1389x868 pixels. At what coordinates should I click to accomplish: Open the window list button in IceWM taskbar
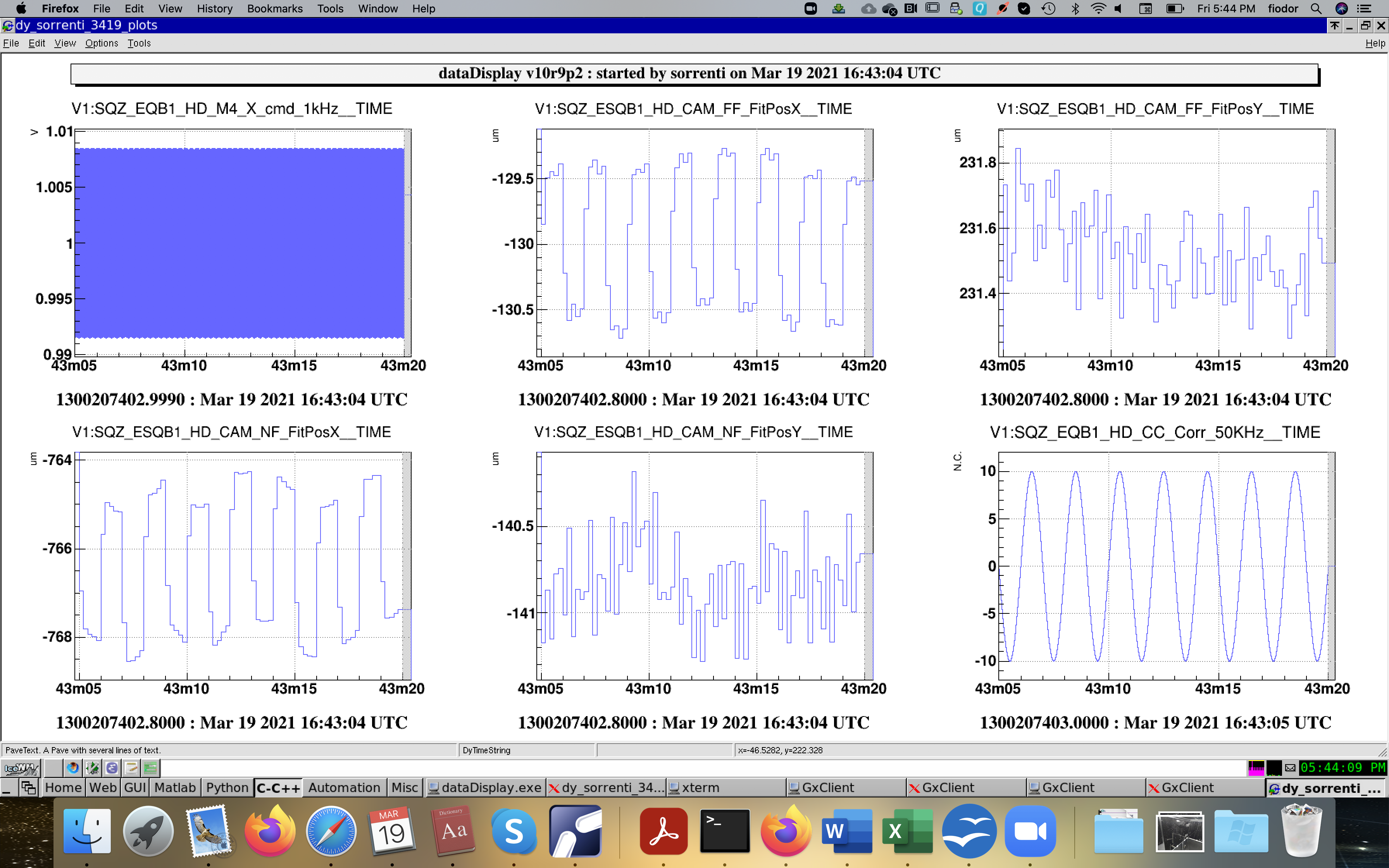click(x=28, y=788)
